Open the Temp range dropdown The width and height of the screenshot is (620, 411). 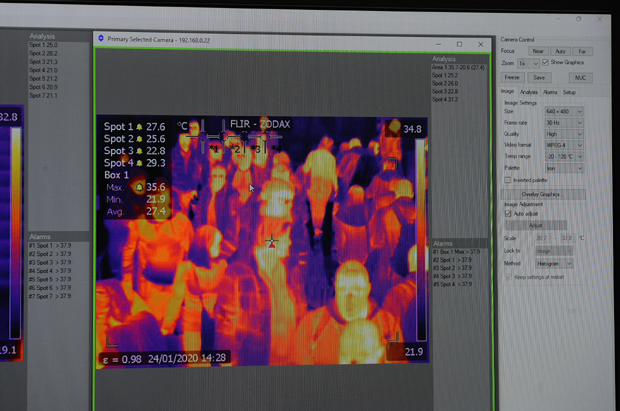564,157
